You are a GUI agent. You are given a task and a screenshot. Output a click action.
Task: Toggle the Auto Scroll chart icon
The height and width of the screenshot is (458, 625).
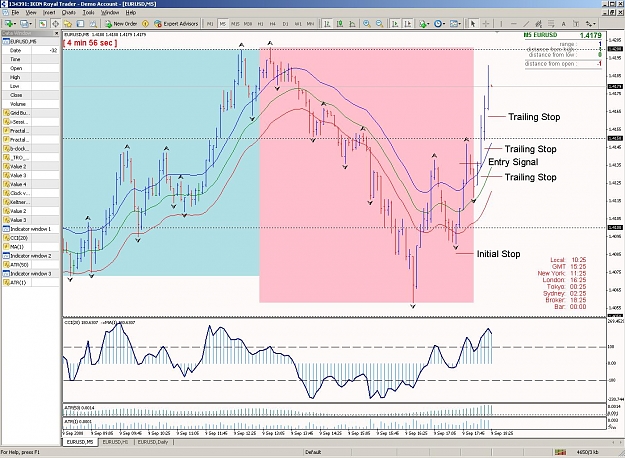pos(395,24)
